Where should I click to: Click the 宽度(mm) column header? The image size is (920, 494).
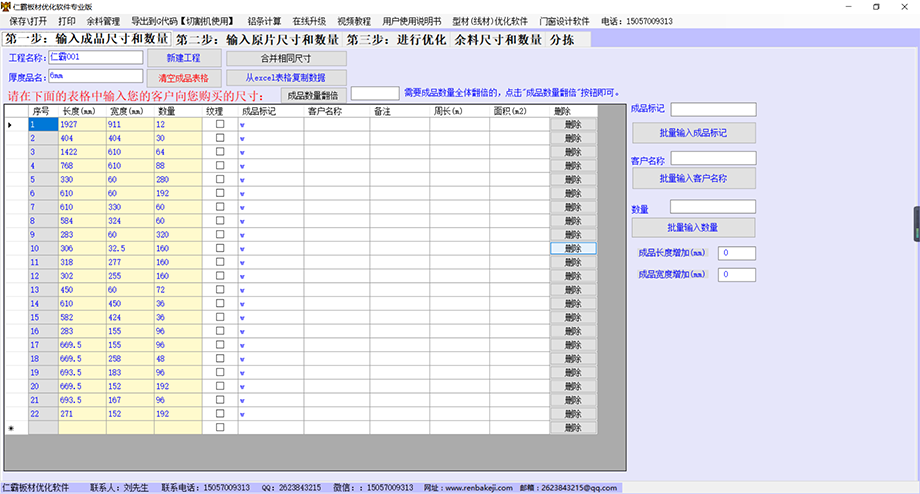coord(130,111)
